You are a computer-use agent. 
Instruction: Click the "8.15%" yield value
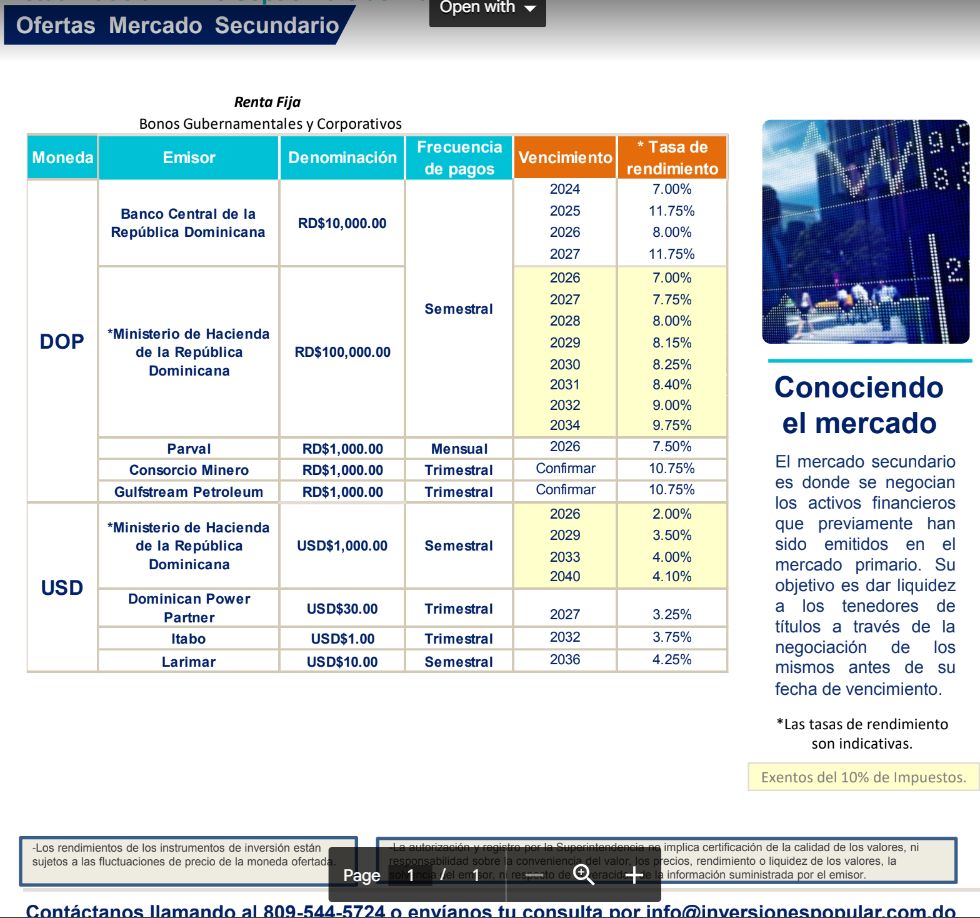pyautogui.click(x=672, y=342)
